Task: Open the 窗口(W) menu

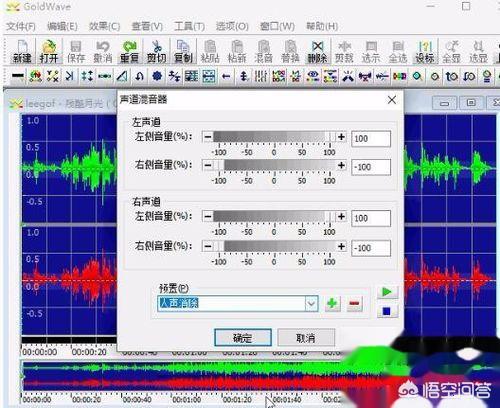Action: pyautogui.click(x=277, y=26)
